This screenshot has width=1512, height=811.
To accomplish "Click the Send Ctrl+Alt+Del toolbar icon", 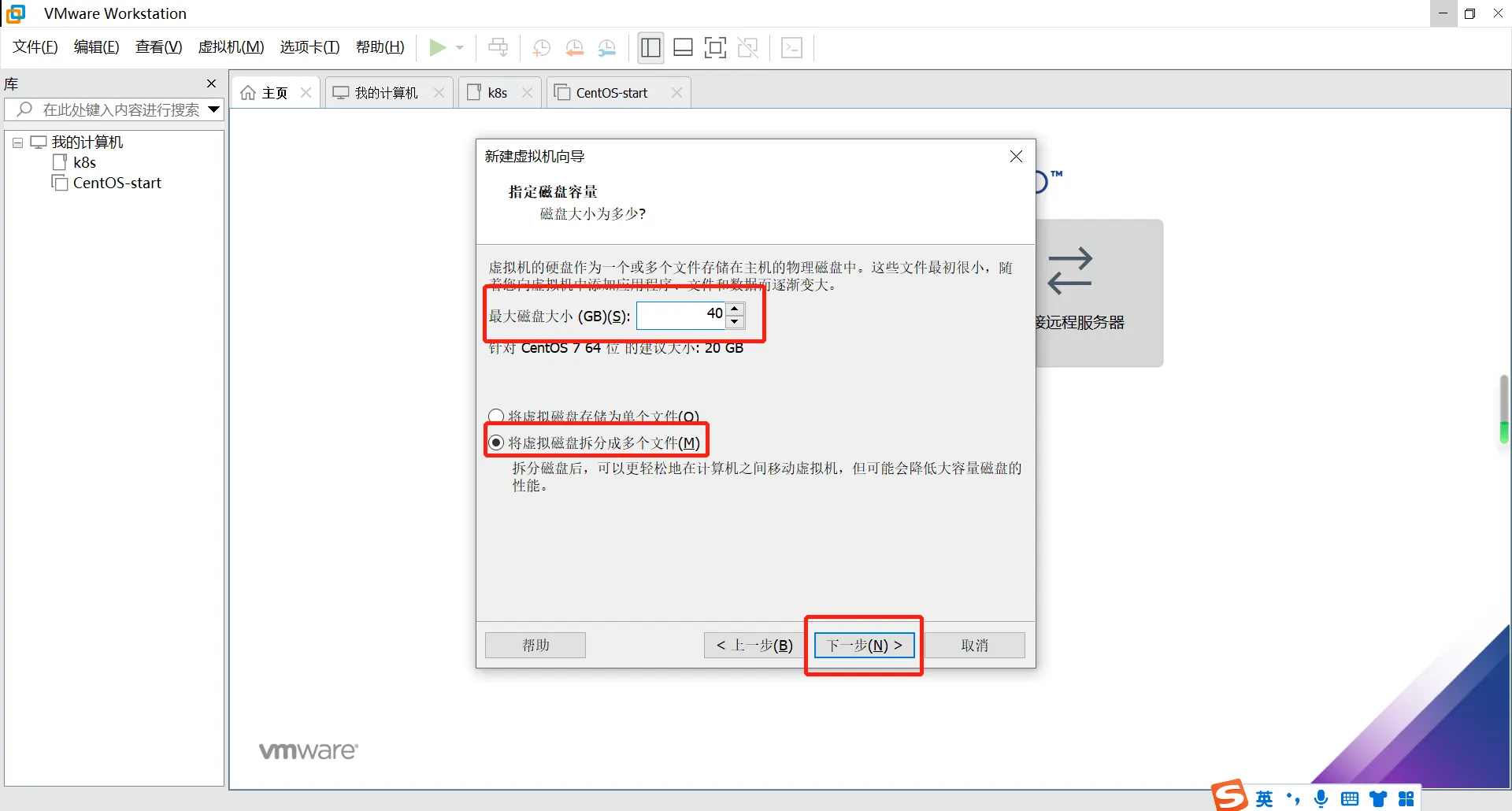I will click(x=498, y=48).
